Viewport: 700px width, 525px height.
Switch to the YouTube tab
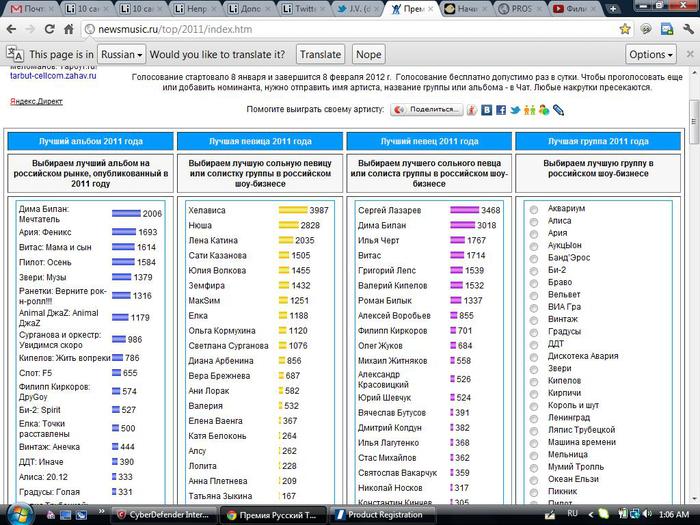coord(575,8)
